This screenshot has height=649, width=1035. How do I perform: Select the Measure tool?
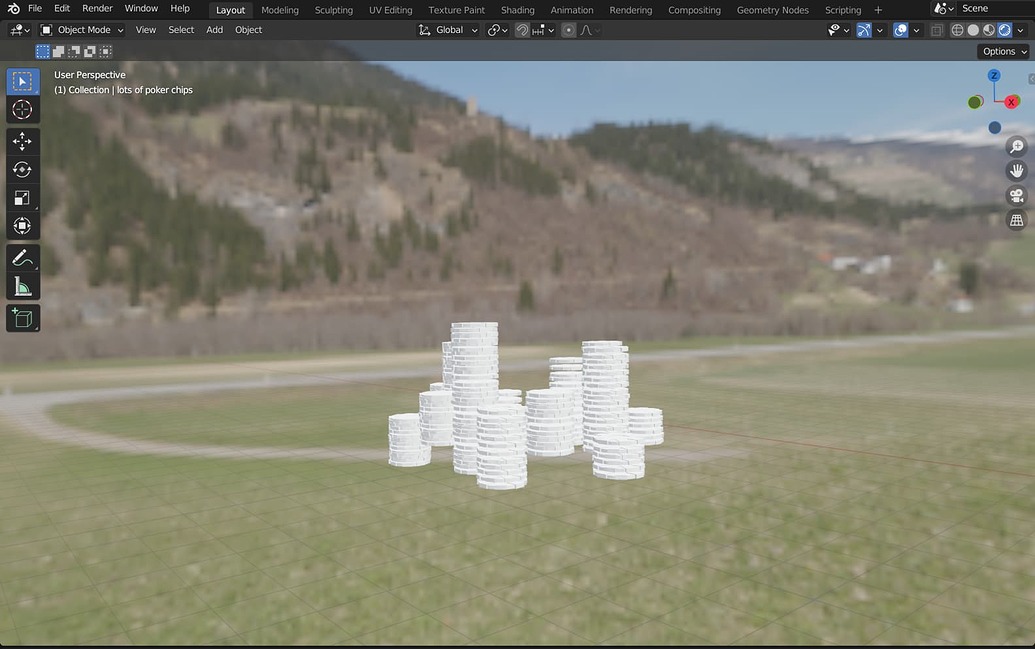22,287
